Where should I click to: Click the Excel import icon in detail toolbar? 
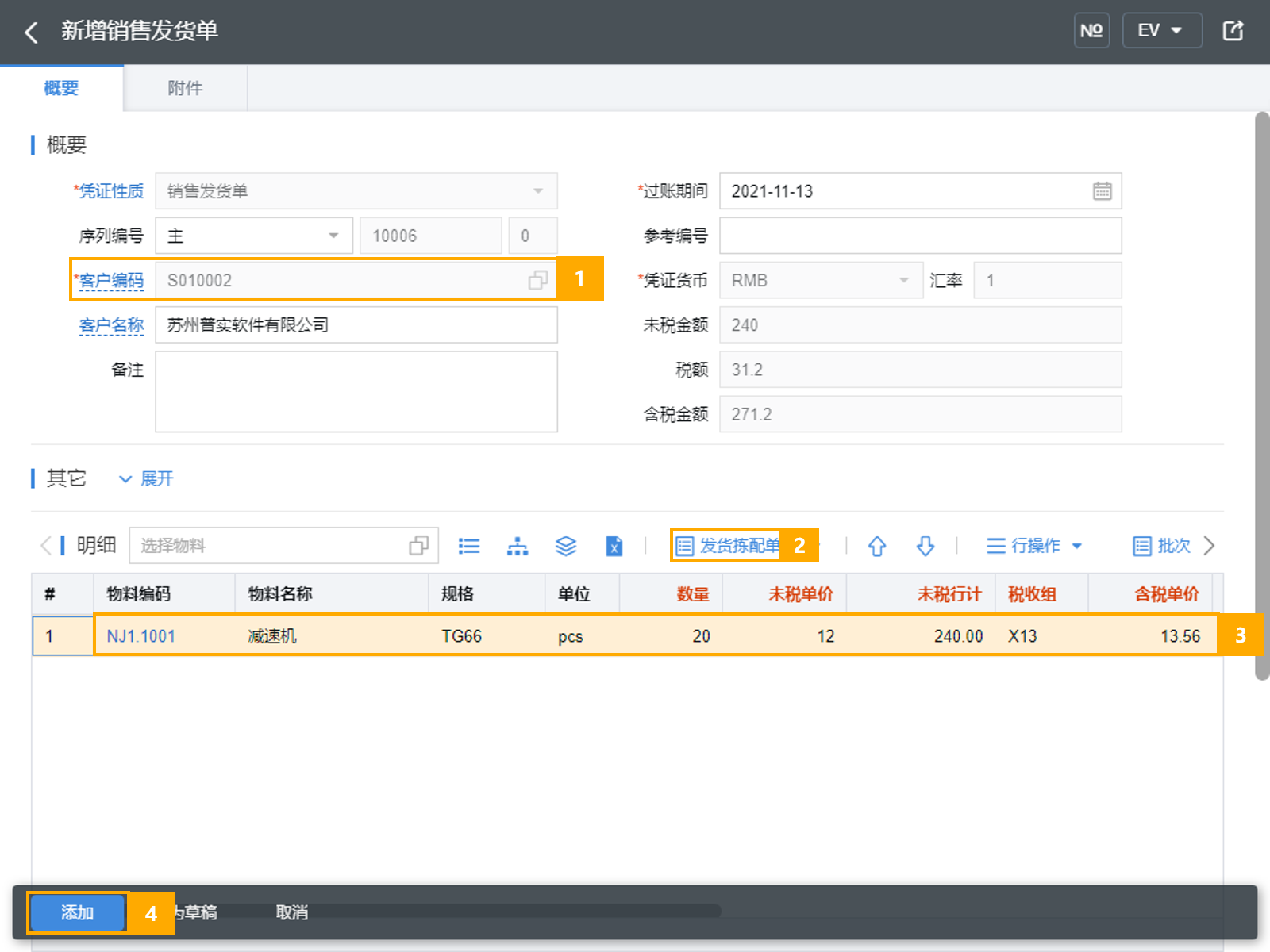[x=614, y=546]
